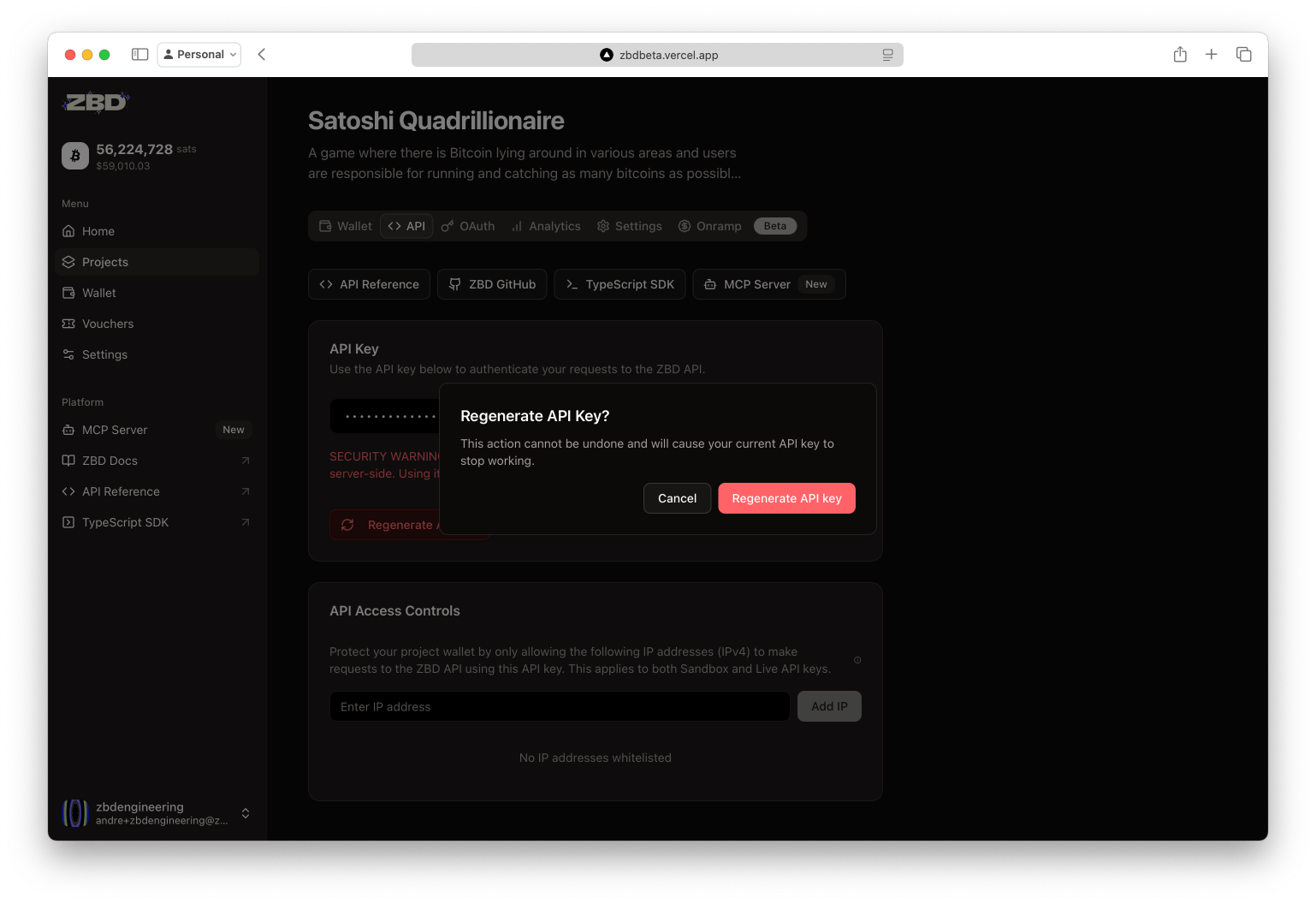Select the API tab
The image size is (1316, 904).
coord(406,226)
